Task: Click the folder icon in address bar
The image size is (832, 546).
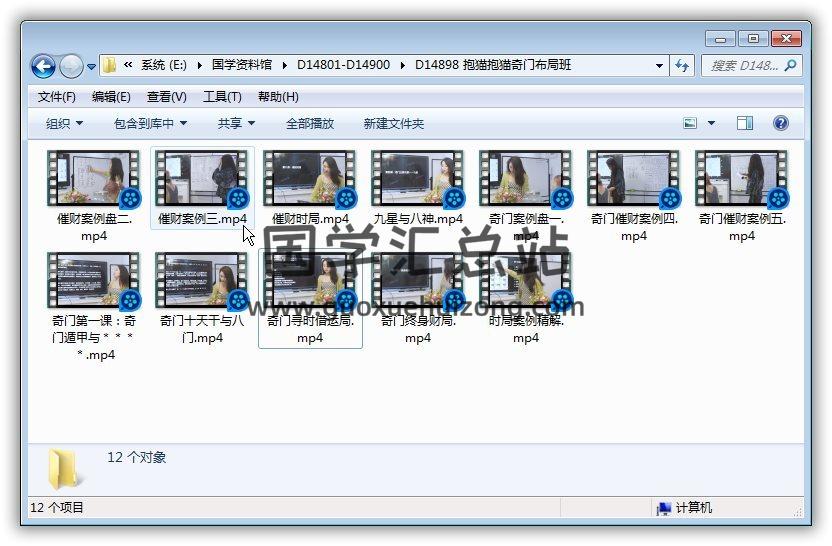Action: click(x=109, y=65)
